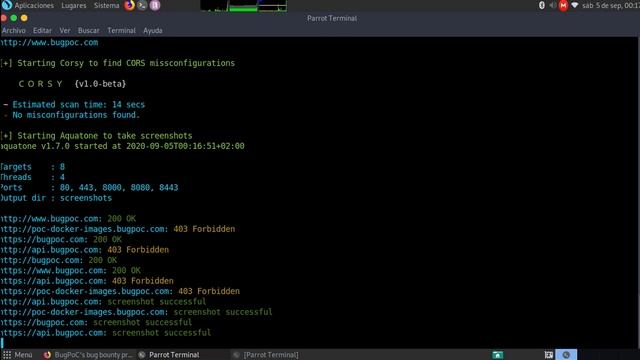Viewport: 640px width, 360px height.
Task: Open the red MEGA tray icon
Action: click(x=563, y=5)
